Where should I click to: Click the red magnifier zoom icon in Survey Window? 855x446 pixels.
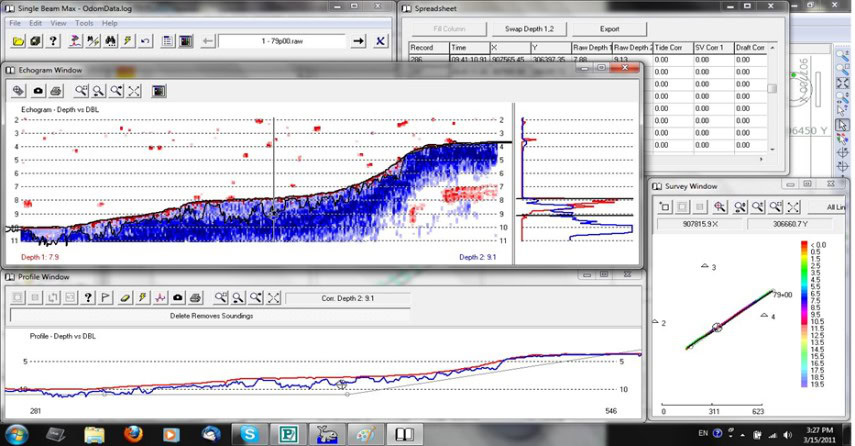click(720, 207)
